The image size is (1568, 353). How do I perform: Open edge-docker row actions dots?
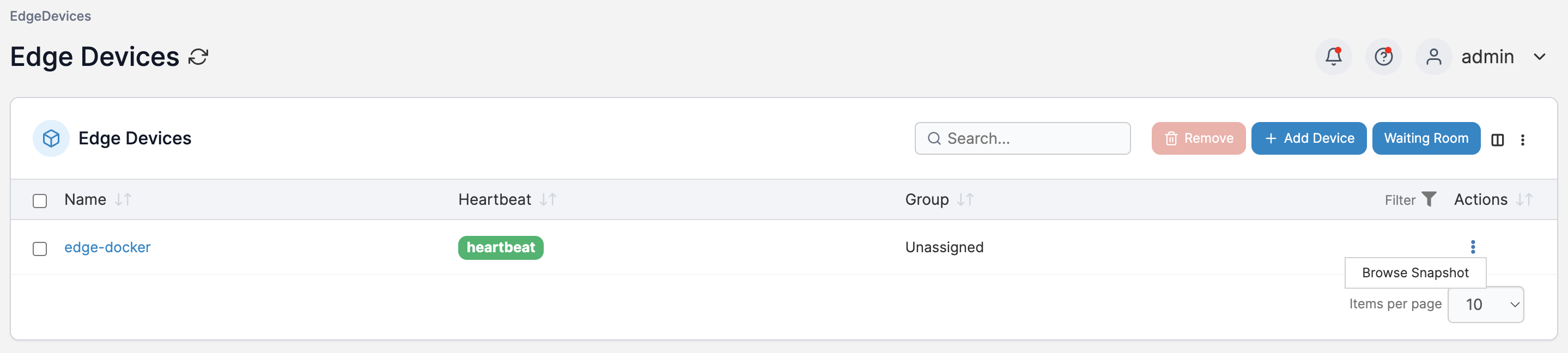click(1473, 246)
